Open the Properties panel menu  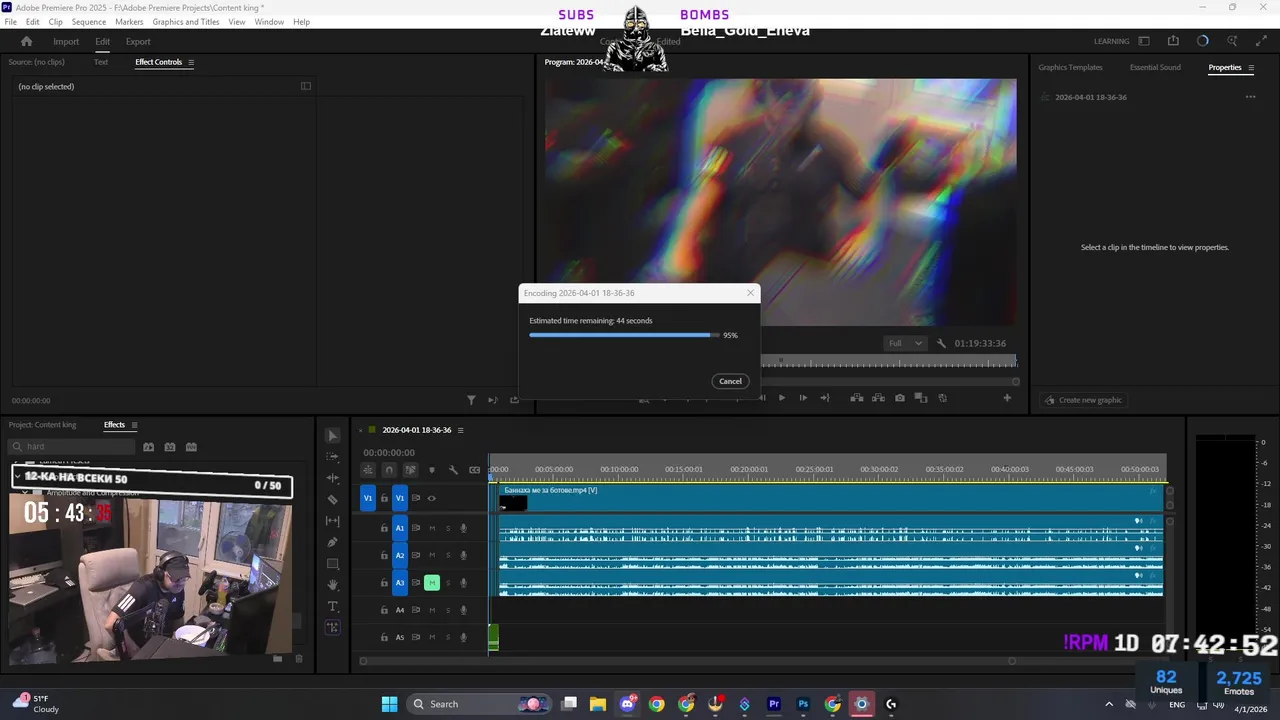(1250, 67)
